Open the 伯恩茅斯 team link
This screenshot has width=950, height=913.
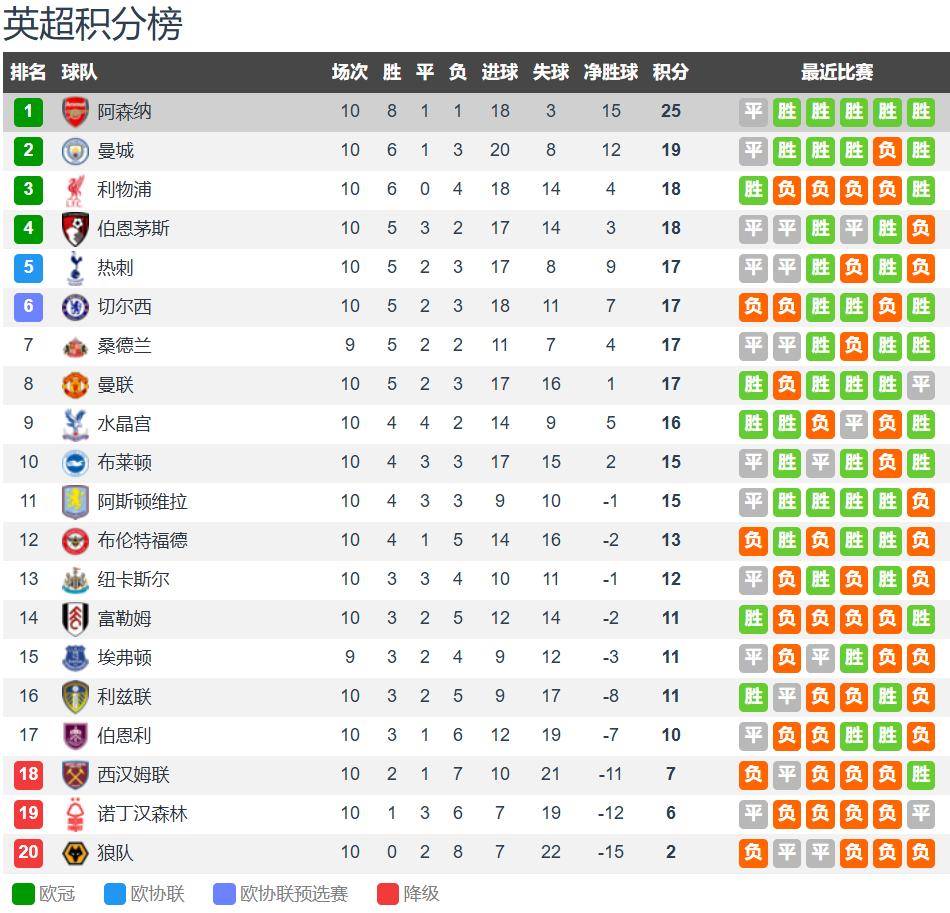point(133,228)
